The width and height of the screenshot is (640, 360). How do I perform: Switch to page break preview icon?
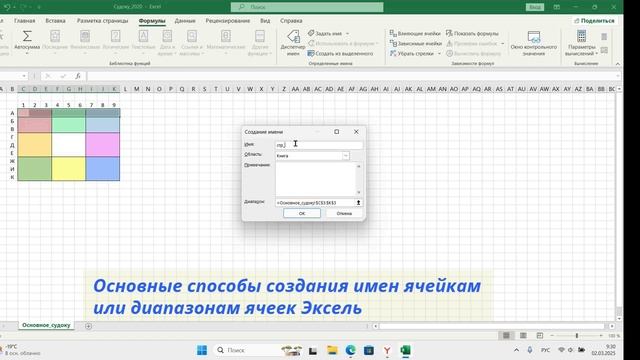[540, 336]
